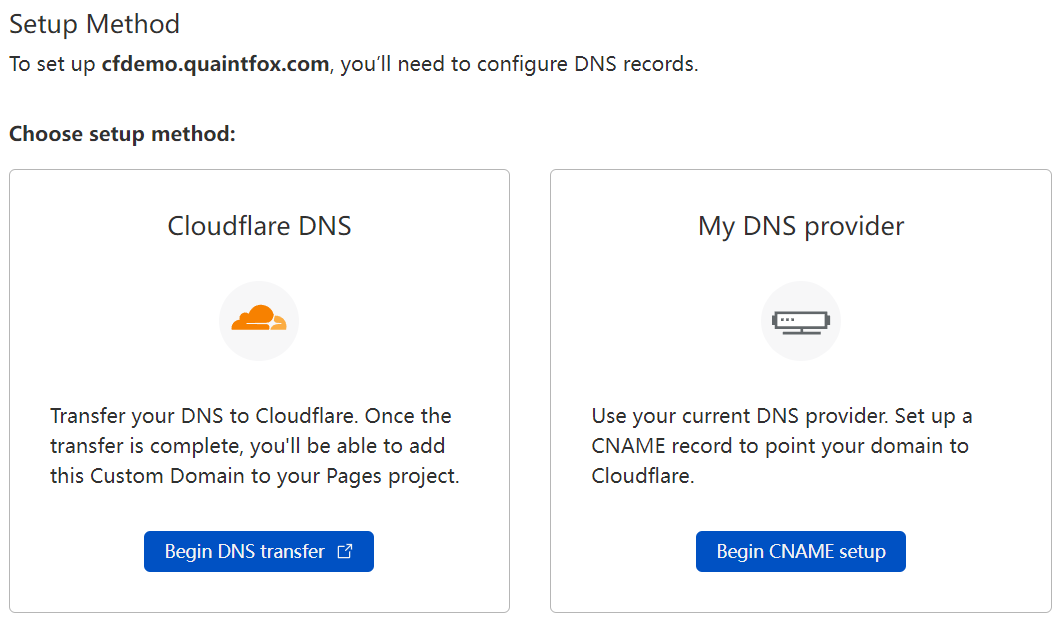1058x626 pixels.
Task: Click the "Choose setup method:" label
Action: point(122,133)
